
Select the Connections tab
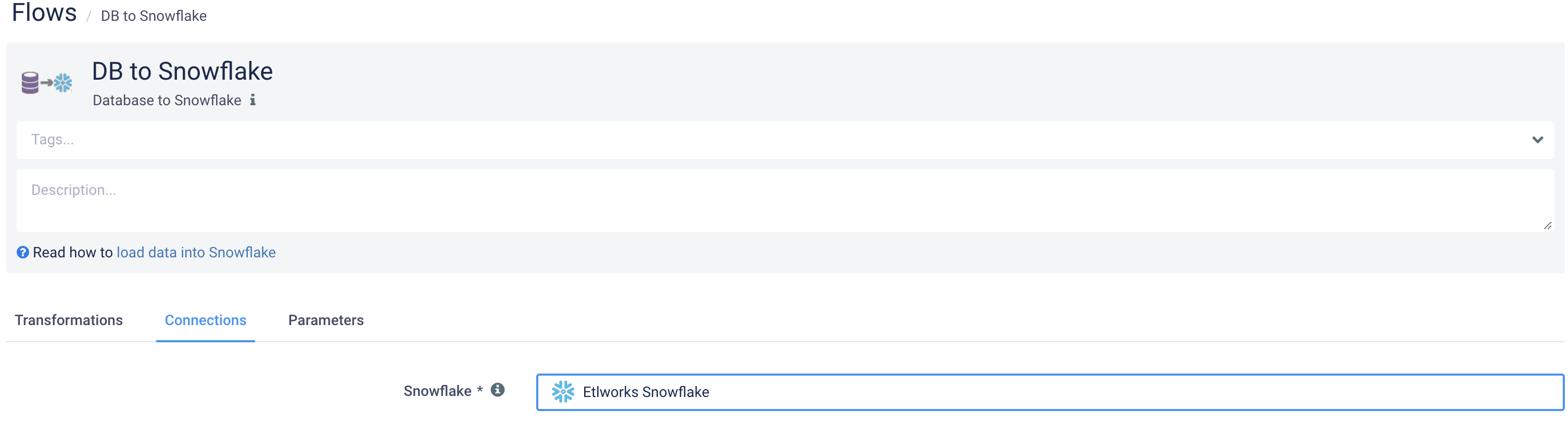tap(206, 320)
